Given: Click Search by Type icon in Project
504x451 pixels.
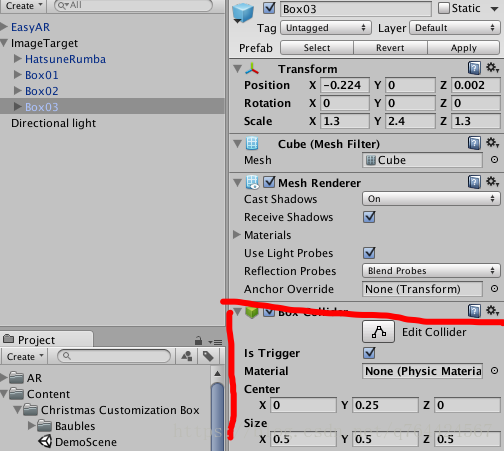Looking at the screenshot, I should [x=187, y=356].
